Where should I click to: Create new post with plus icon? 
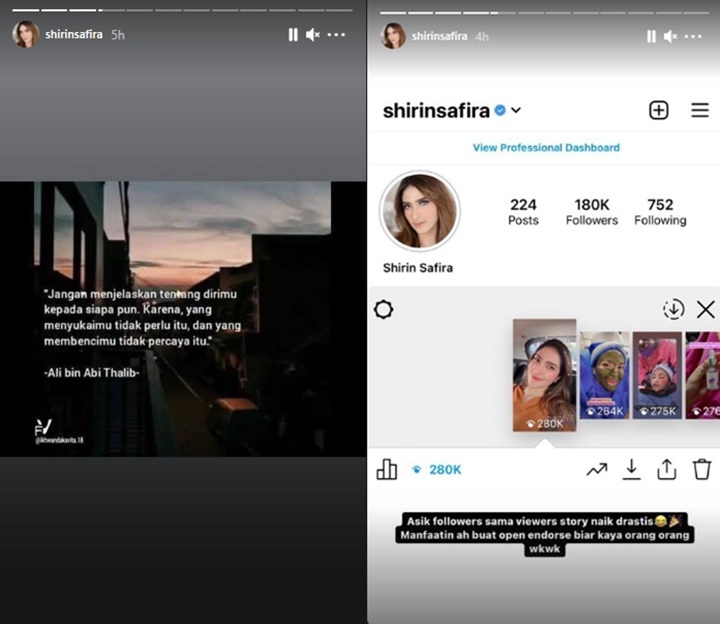658,110
